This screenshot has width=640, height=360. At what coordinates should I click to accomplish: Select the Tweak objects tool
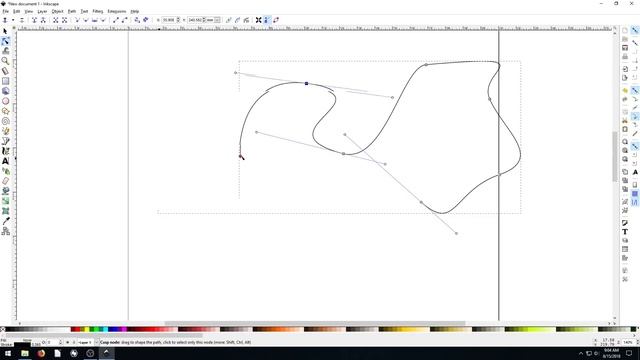click(x=5, y=51)
